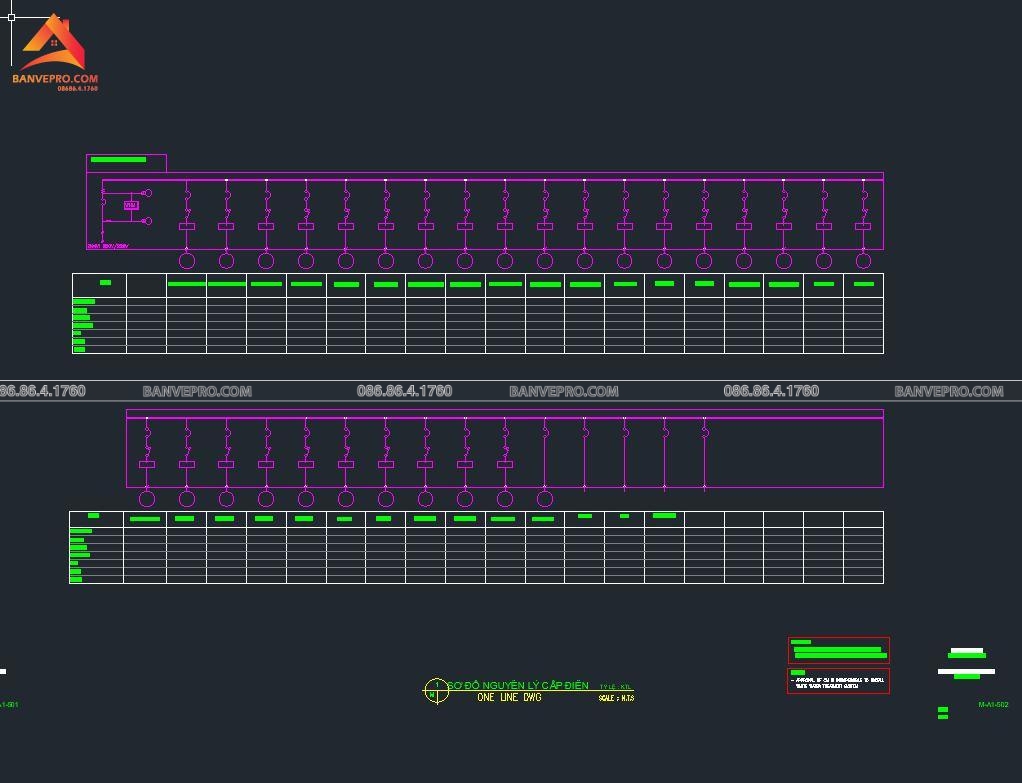Select the upper panel's green title label
The height and width of the screenshot is (783, 1022).
click(119, 160)
